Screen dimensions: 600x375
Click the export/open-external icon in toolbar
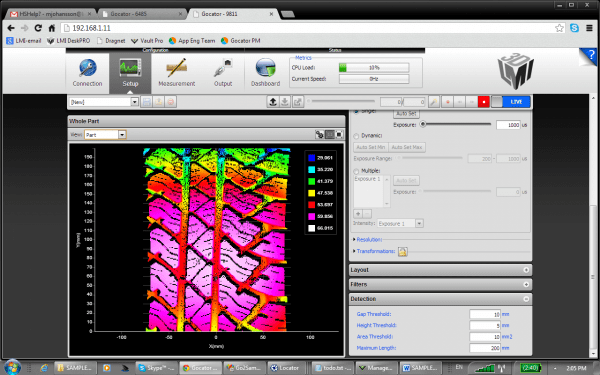(x=298, y=102)
